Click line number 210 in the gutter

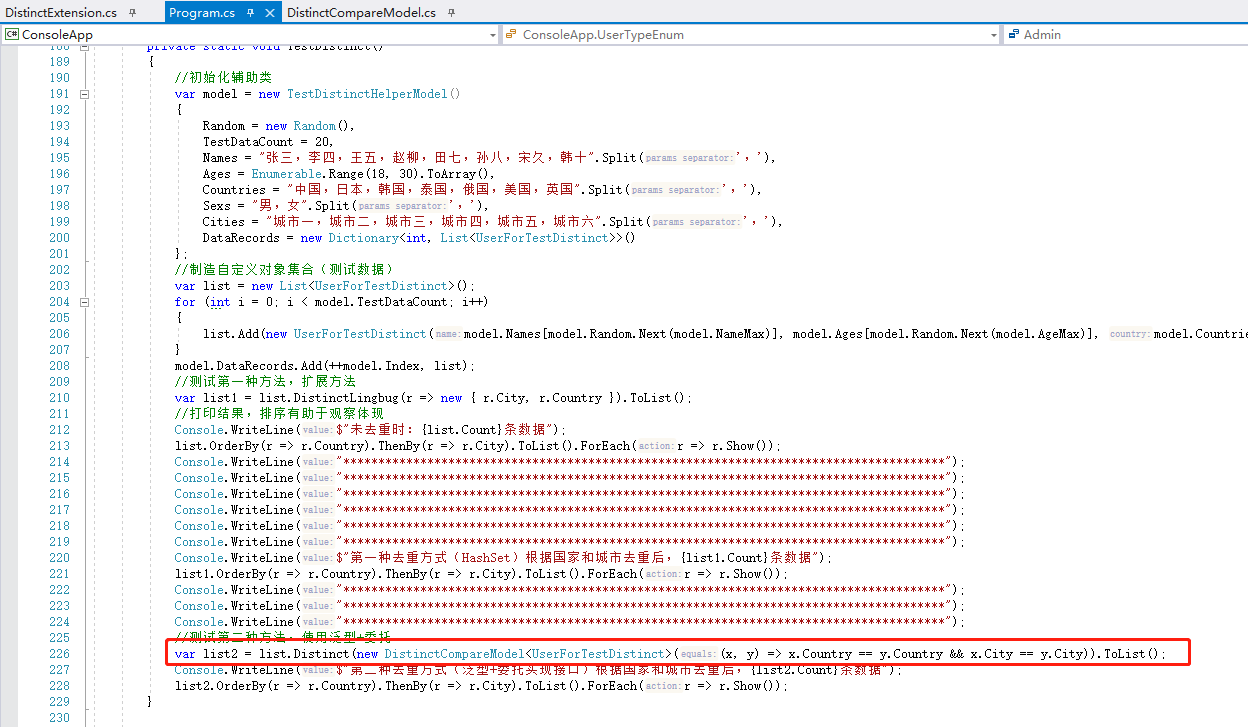(59, 398)
